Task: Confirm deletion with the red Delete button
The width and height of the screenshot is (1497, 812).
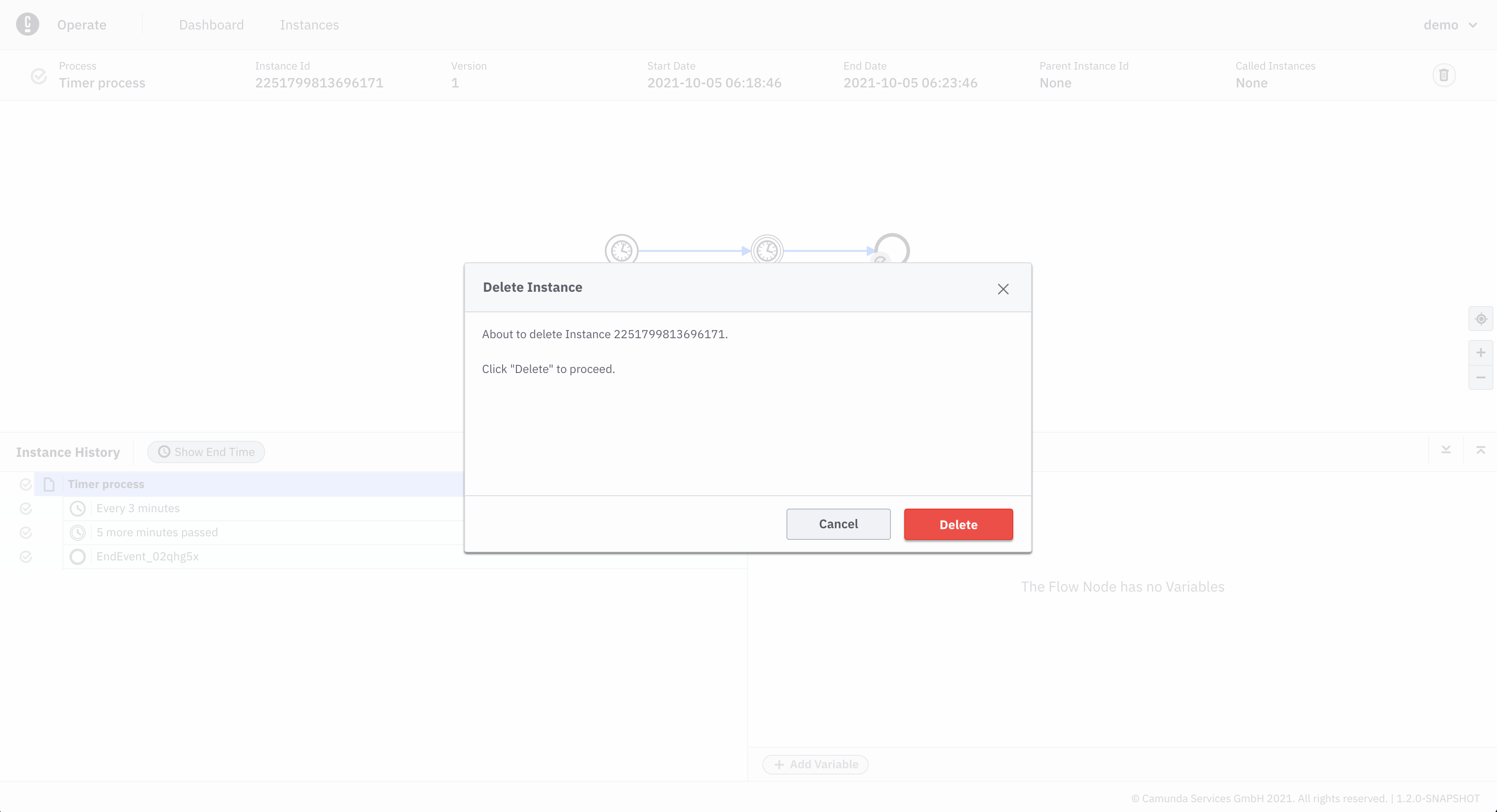Action: (958, 524)
